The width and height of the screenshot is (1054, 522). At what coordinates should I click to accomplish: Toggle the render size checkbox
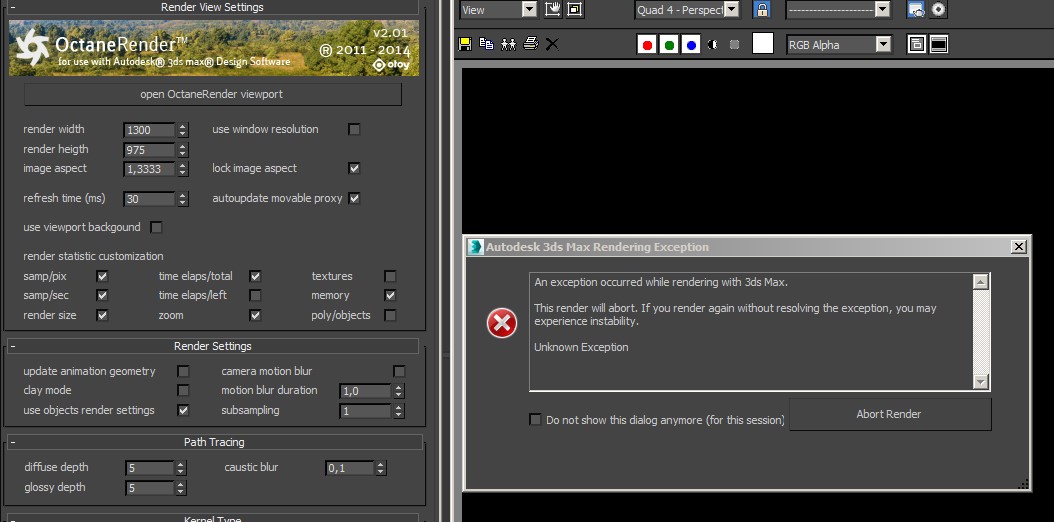[x=102, y=315]
